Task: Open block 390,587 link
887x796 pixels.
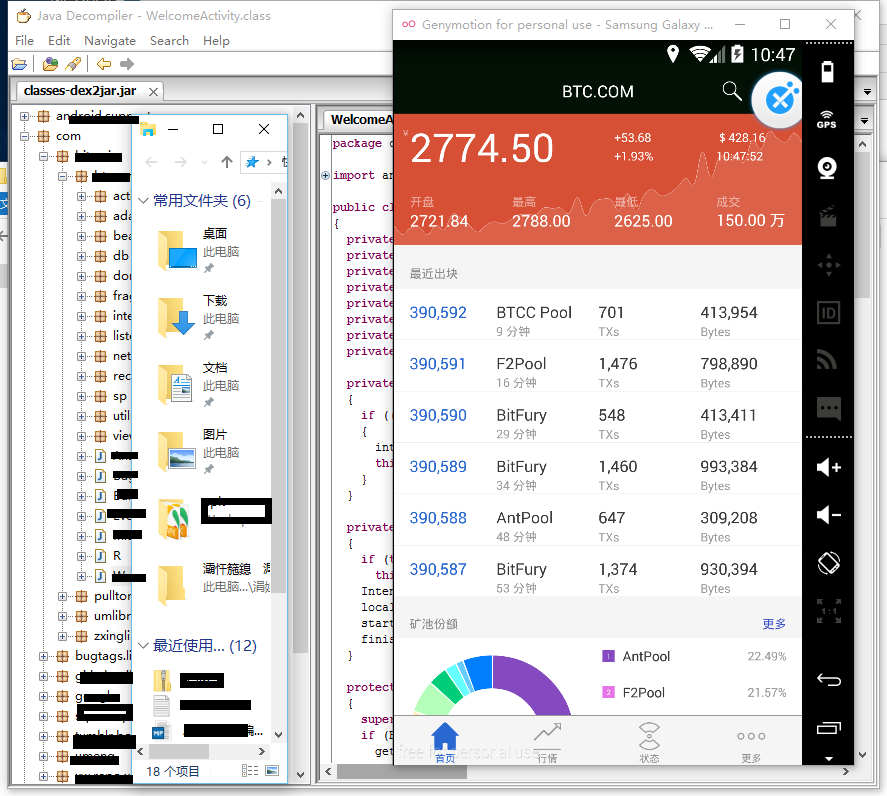Action: point(438,569)
